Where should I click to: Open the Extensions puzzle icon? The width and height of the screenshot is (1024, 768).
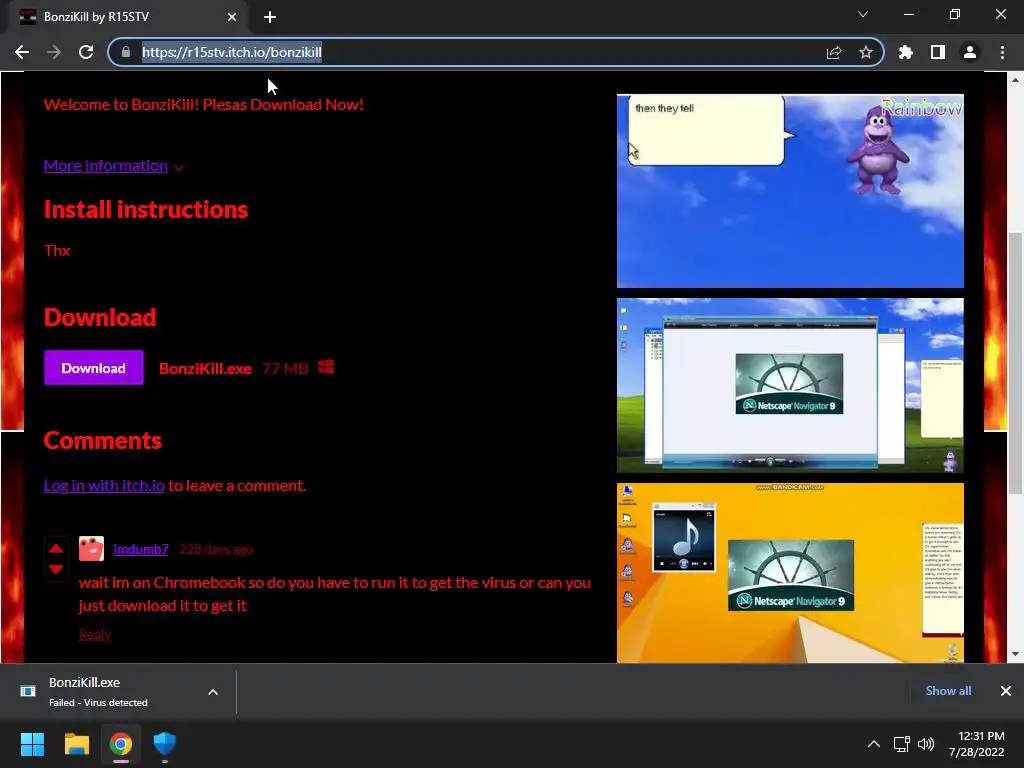[x=906, y=52]
